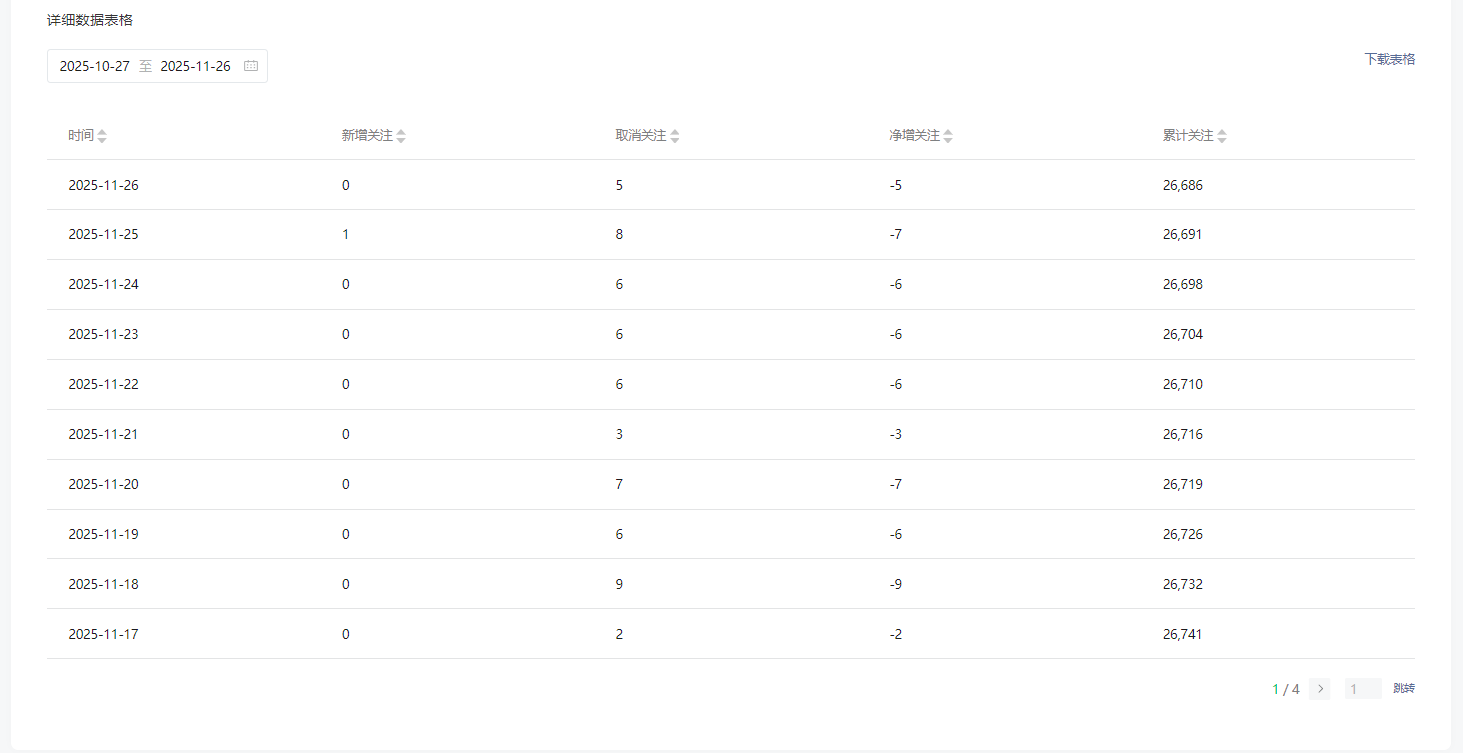The image size is (1463, 753).
Task: Click the 下载表格 link
Action: click(1389, 59)
